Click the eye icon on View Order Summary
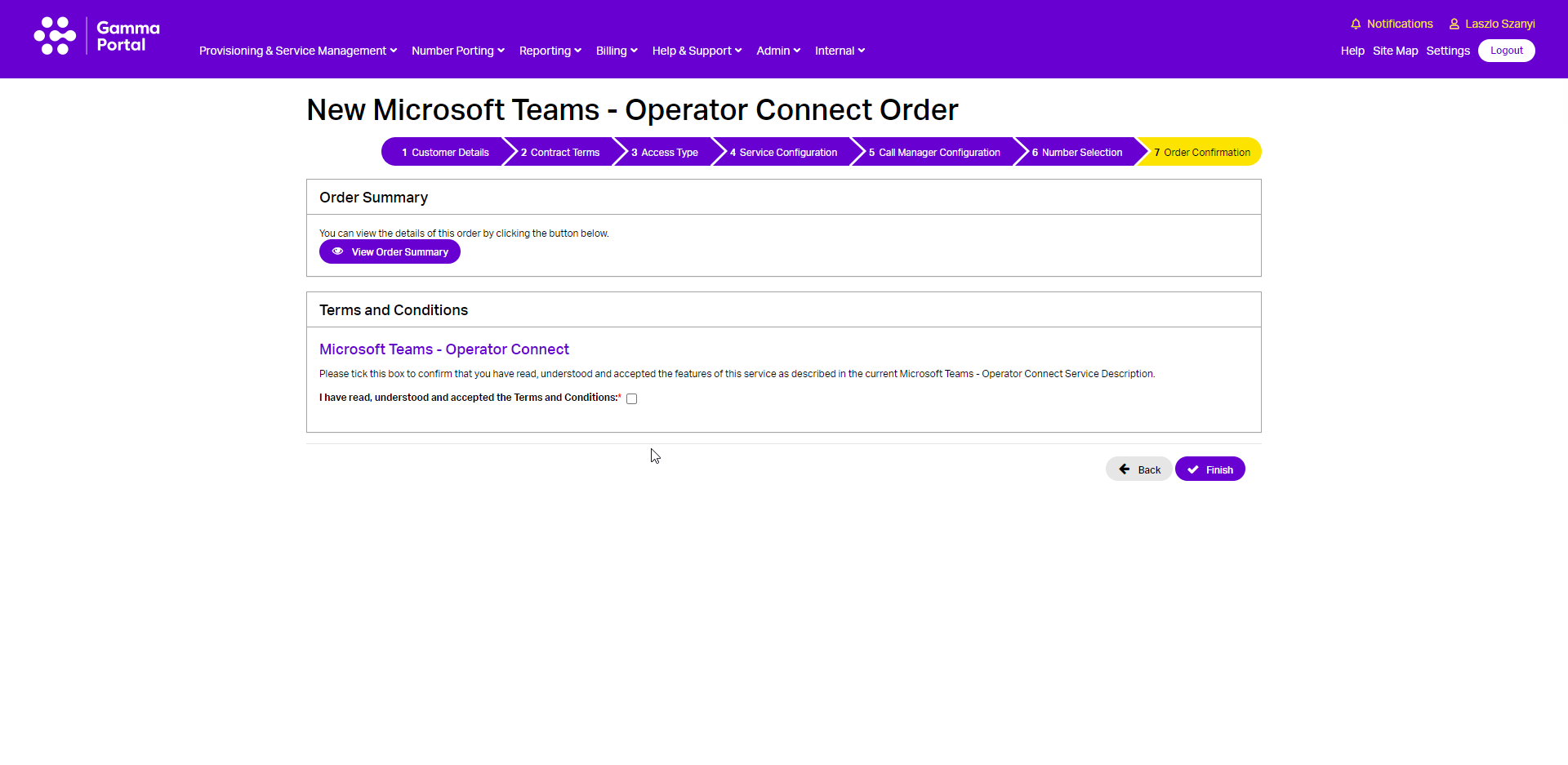The width and height of the screenshot is (1568, 765). (x=337, y=251)
